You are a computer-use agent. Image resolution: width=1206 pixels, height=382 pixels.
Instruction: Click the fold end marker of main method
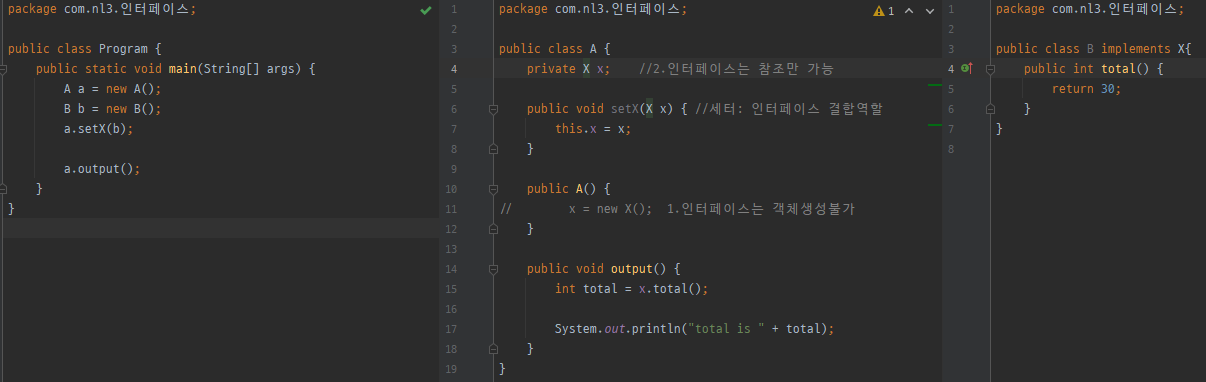click(x=4, y=188)
